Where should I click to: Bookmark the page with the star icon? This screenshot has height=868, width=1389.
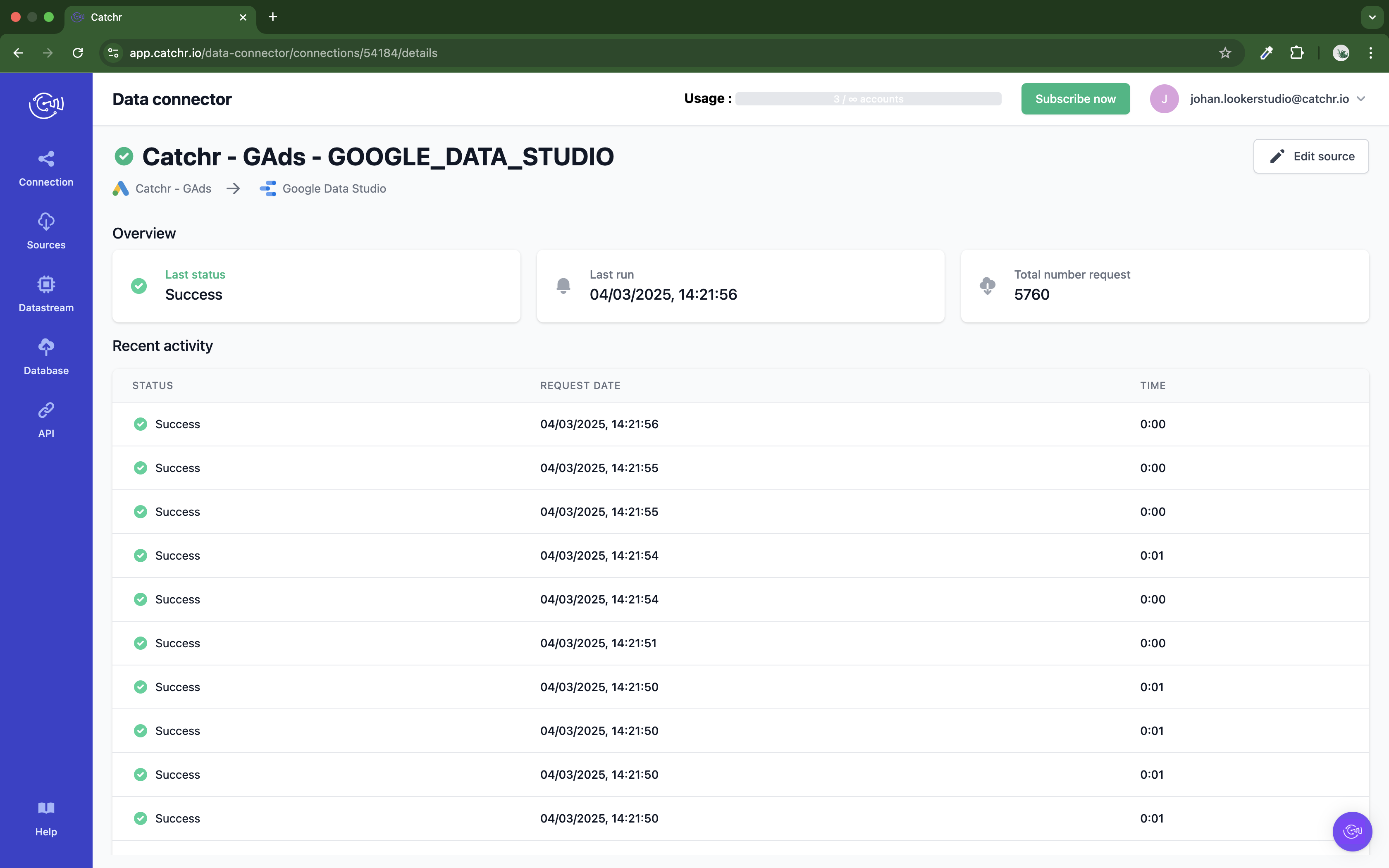tap(1225, 53)
